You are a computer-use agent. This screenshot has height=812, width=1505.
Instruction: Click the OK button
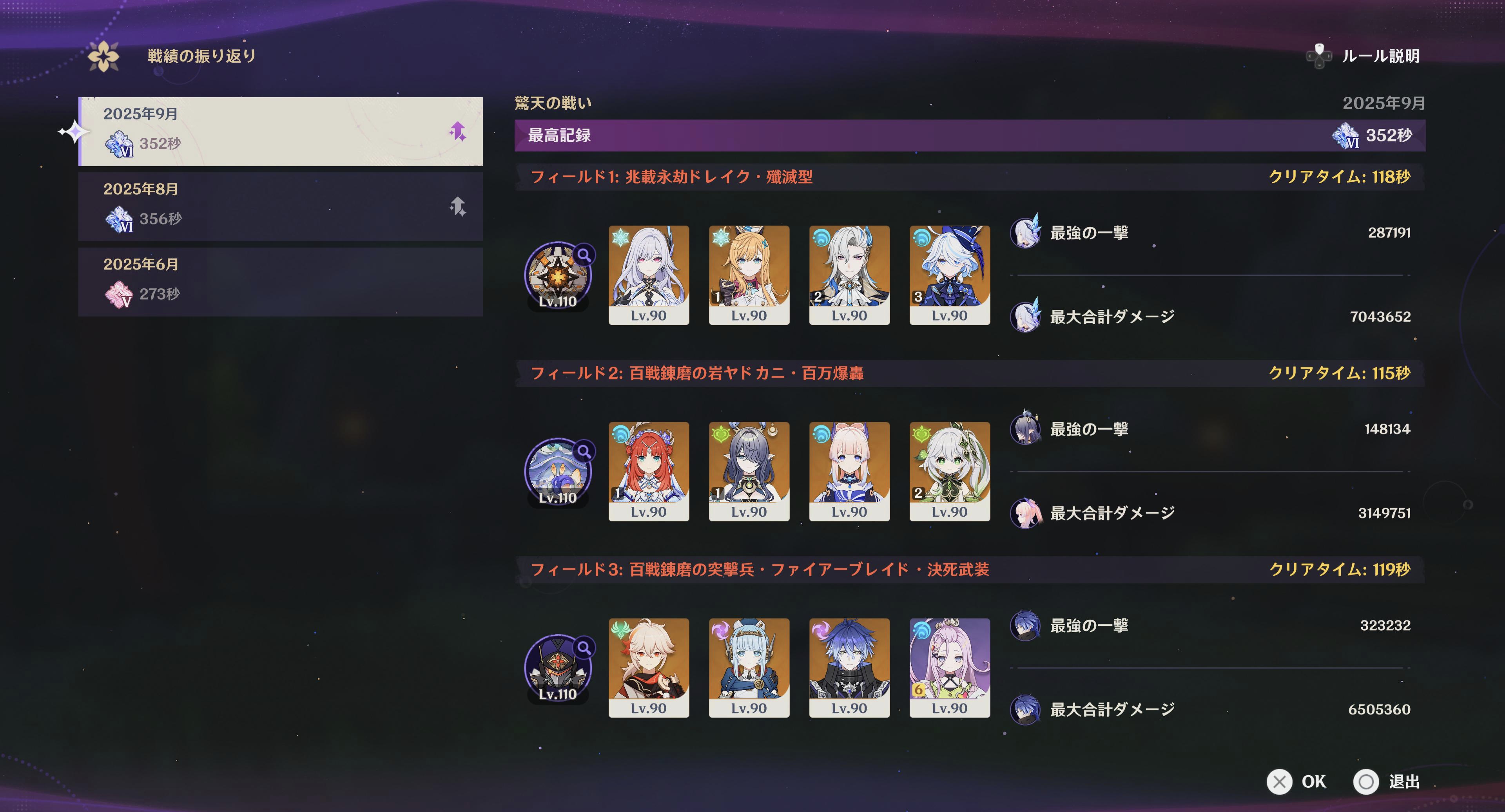click(1296, 781)
